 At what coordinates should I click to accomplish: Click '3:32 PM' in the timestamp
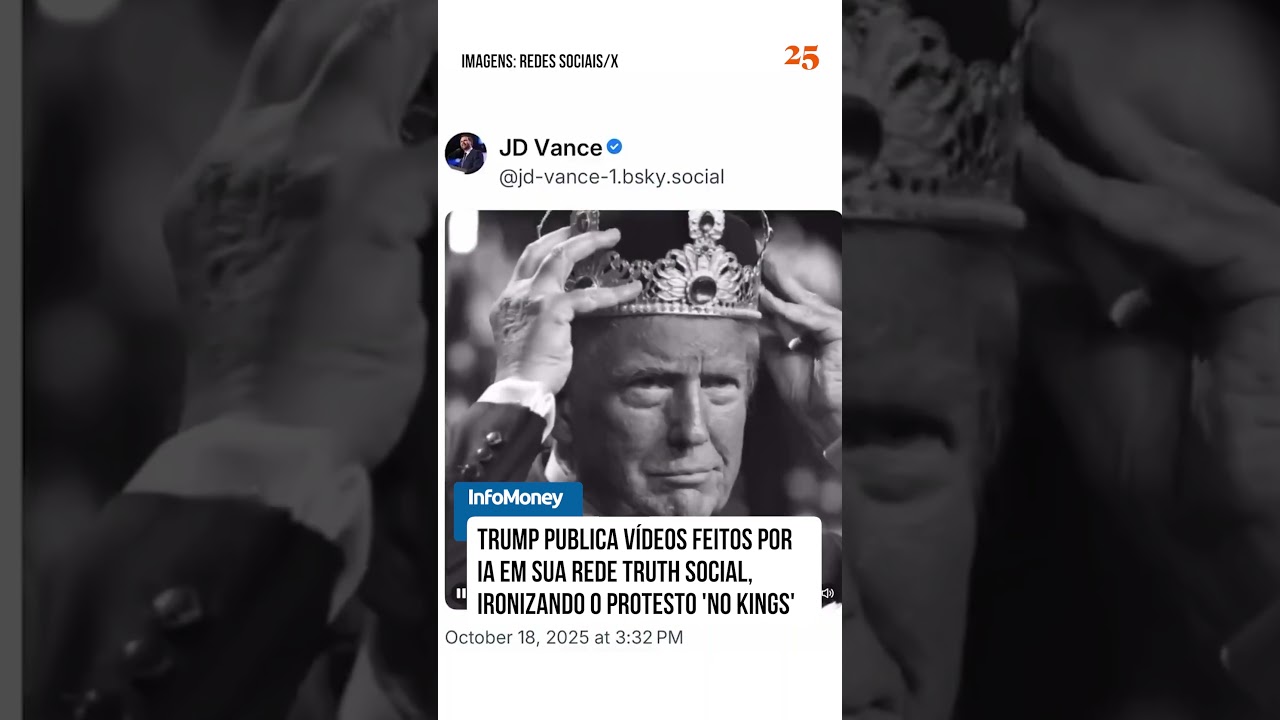pos(649,637)
